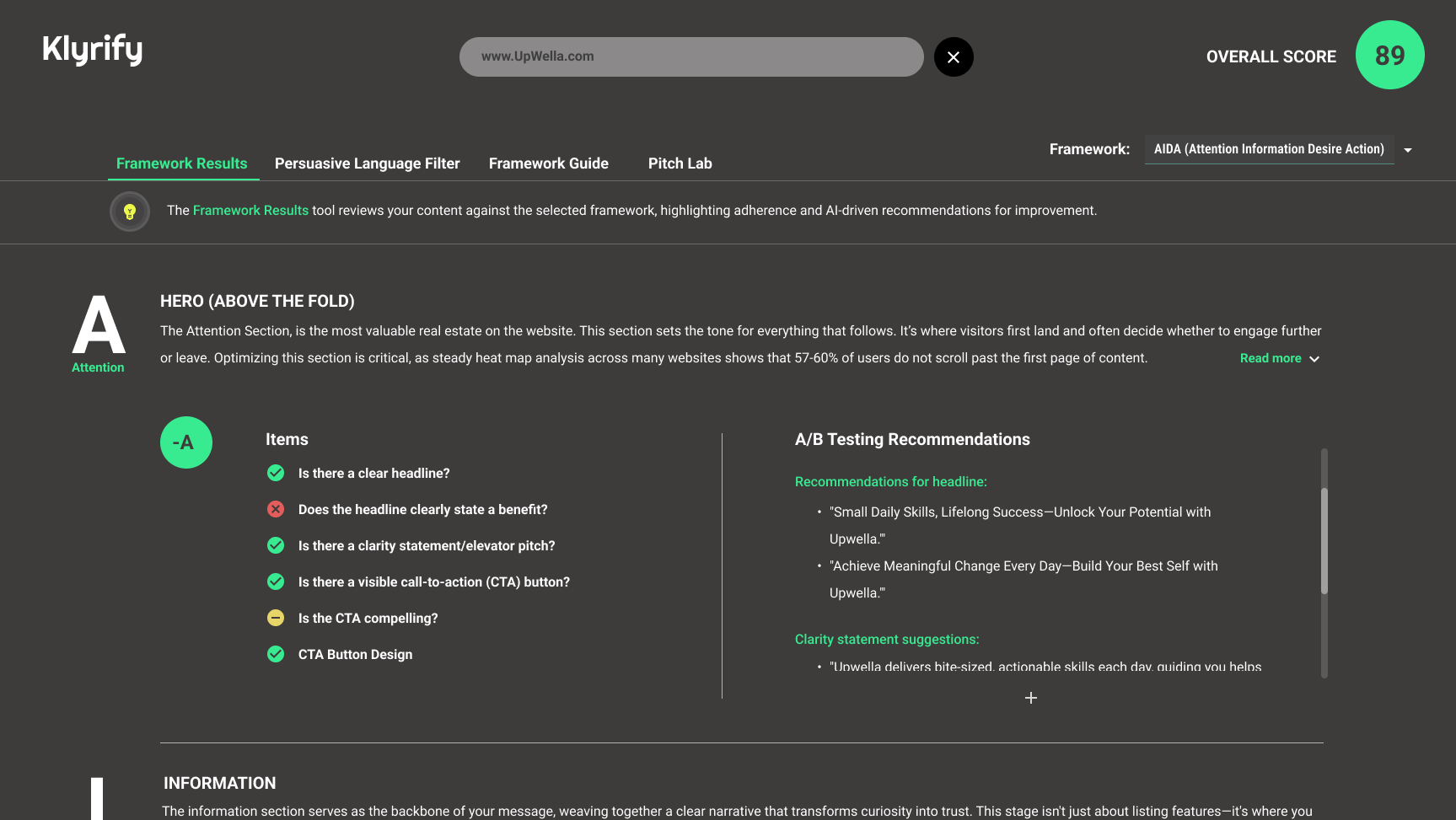This screenshot has height=820, width=1456.
Task: Open the Framework Results tab
Action: click(182, 163)
